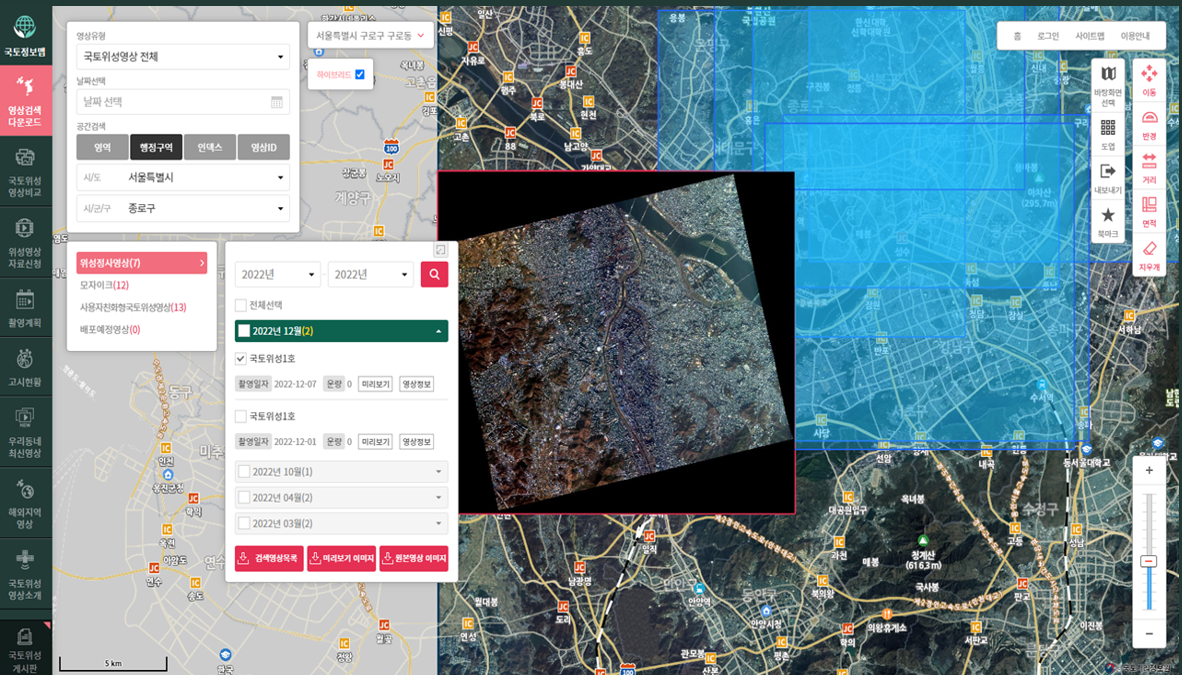Viewport: 1182px width, 675px height.
Task: Check the 2022년 10월 checkbox
Action: (x=244, y=472)
